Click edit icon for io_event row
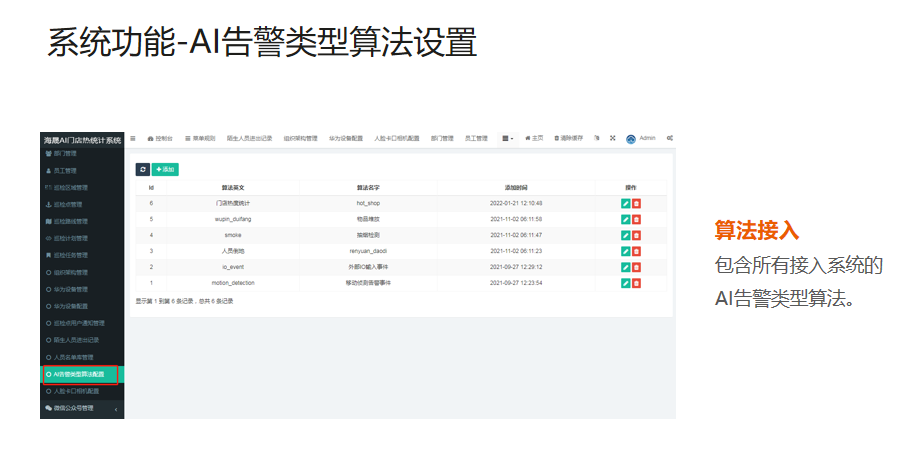 click(625, 267)
